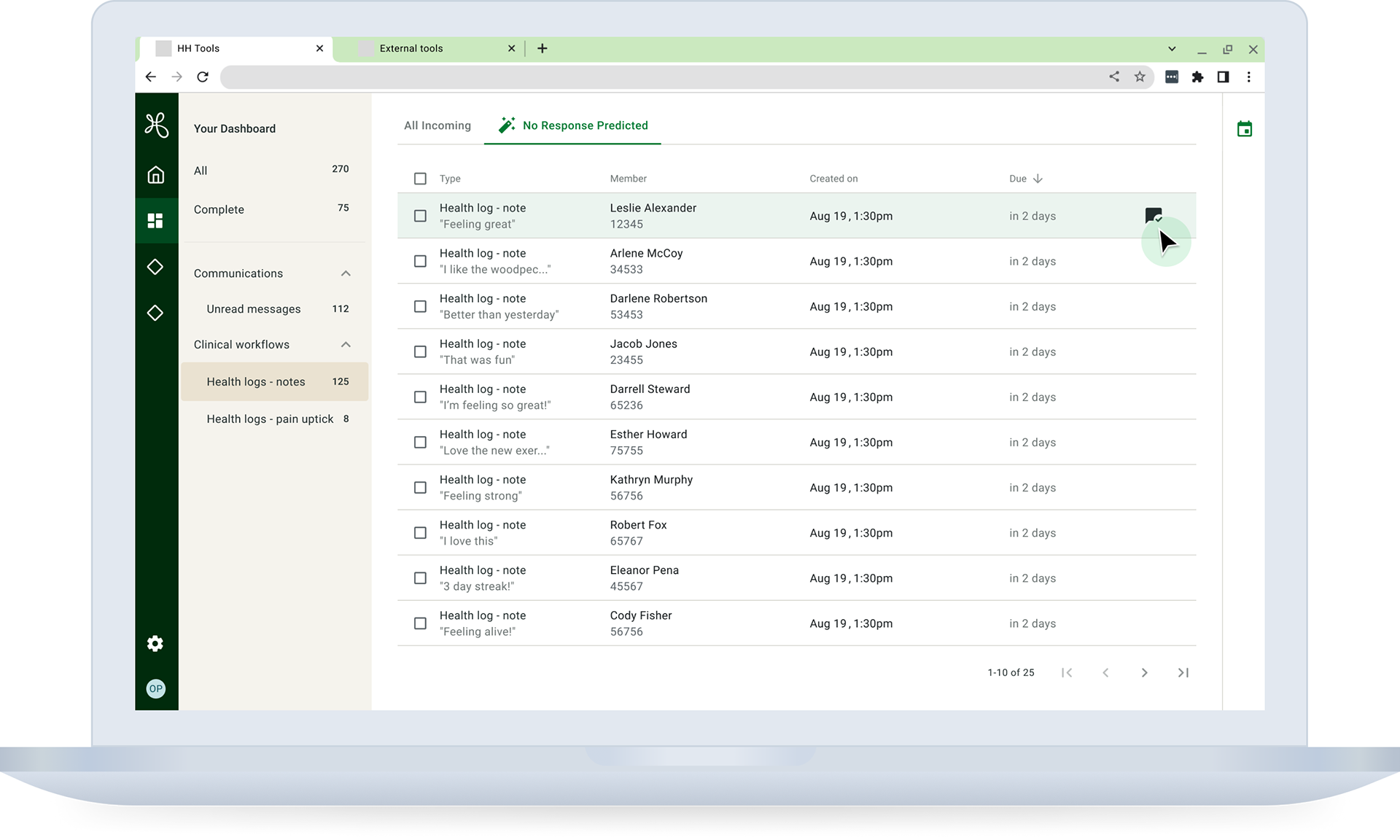The width and height of the screenshot is (1400, 840).
Task: Close the HH Tools tab
Action: pos(319,48)
